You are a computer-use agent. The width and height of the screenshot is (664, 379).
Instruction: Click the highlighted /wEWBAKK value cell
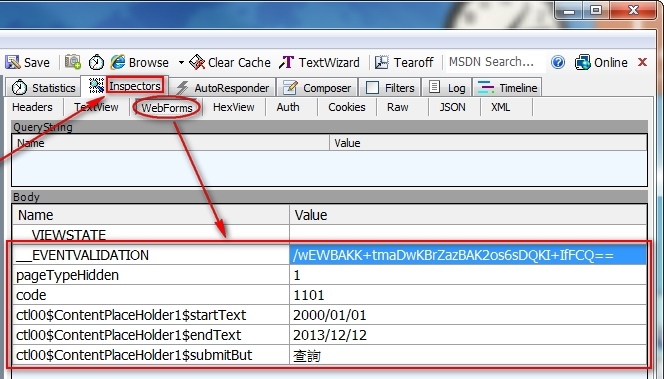coord(468,255)
